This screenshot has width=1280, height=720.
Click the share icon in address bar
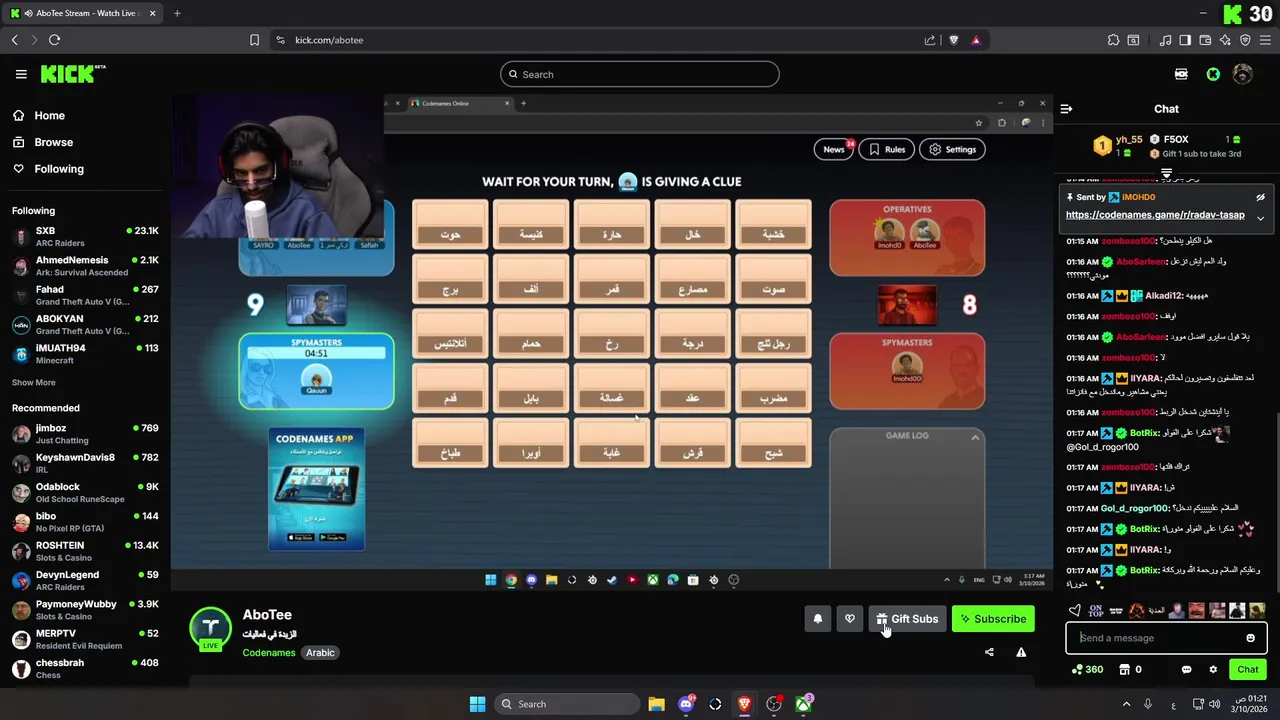click(x=930, y=40)
